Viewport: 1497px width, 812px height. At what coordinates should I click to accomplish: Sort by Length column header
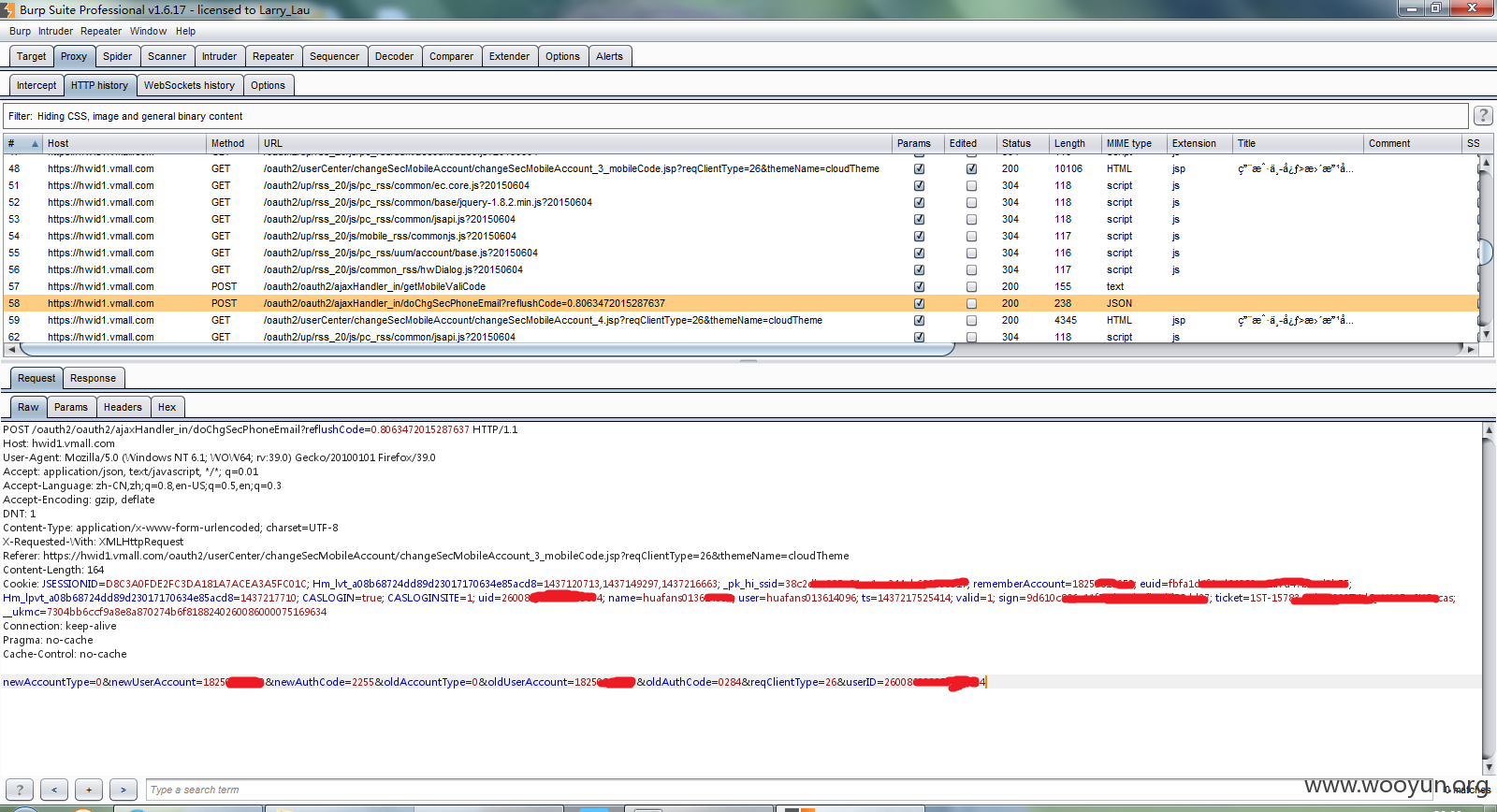pyautogui.click(x=1075, y=143)
